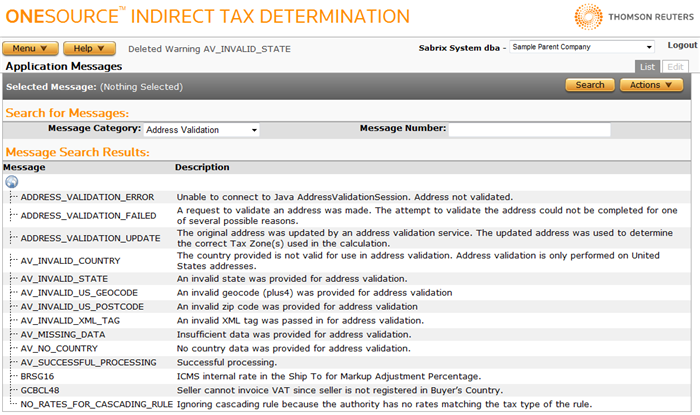Screen dimensions: 700x415
Task: Click the blue root tree icon above results
Action: click(x=11, y=182)
